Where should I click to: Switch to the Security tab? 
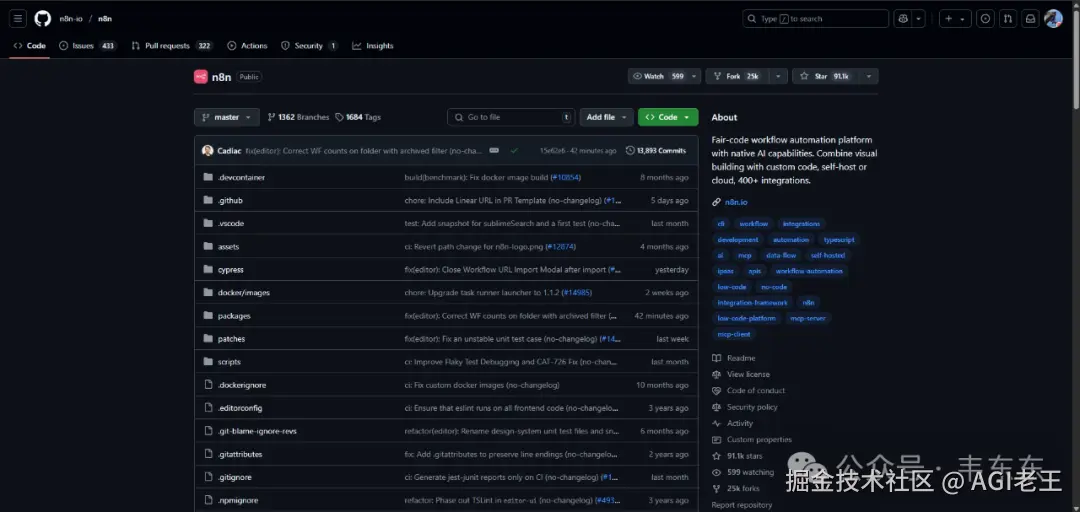(x=309, y=45)
